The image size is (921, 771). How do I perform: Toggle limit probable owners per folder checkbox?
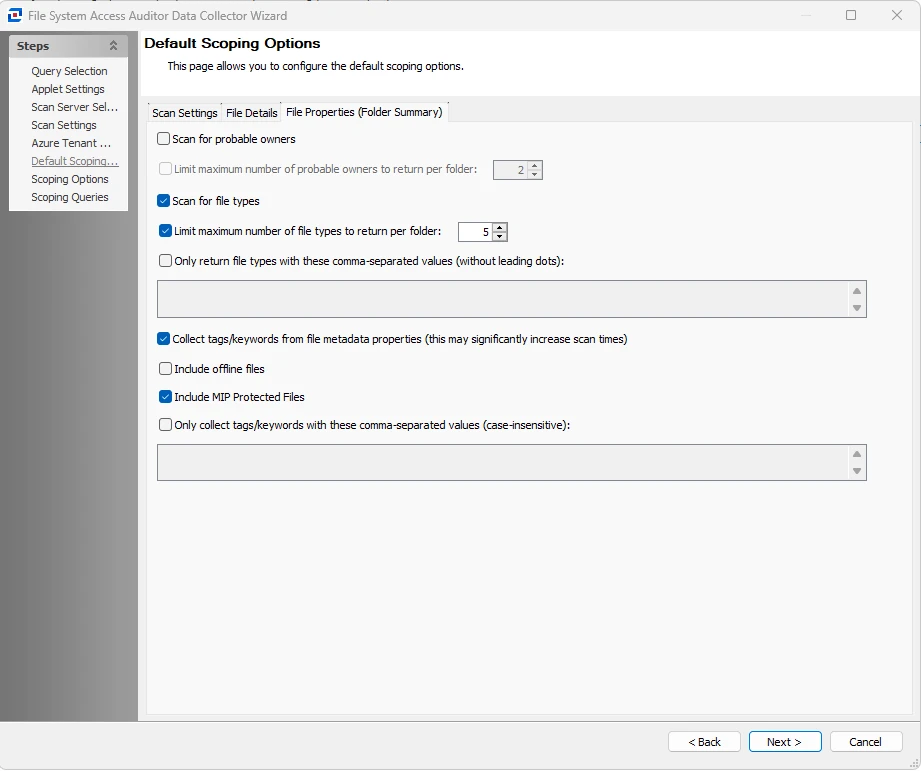pyautogui.click(x=166, y=169)
